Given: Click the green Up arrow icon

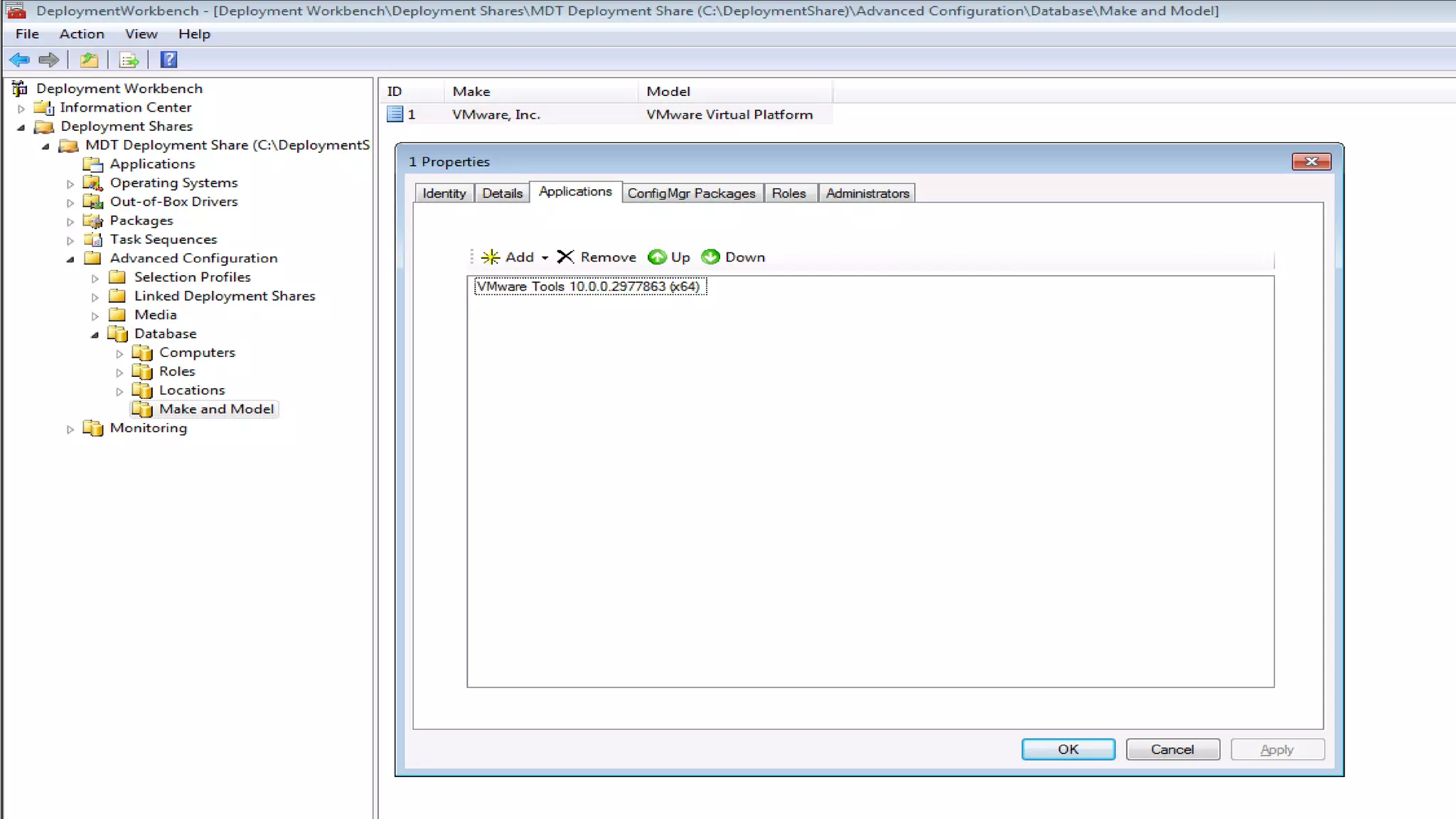Looking at the screenshot, I should point(657,257).
